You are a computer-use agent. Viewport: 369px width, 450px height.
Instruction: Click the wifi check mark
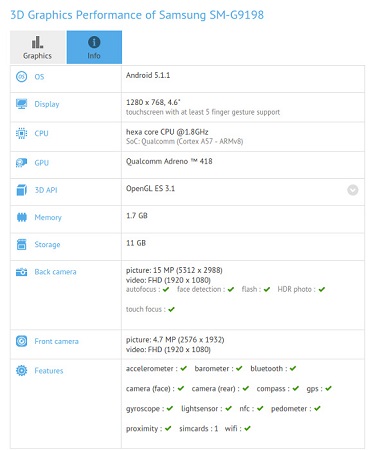pos(247,428)
